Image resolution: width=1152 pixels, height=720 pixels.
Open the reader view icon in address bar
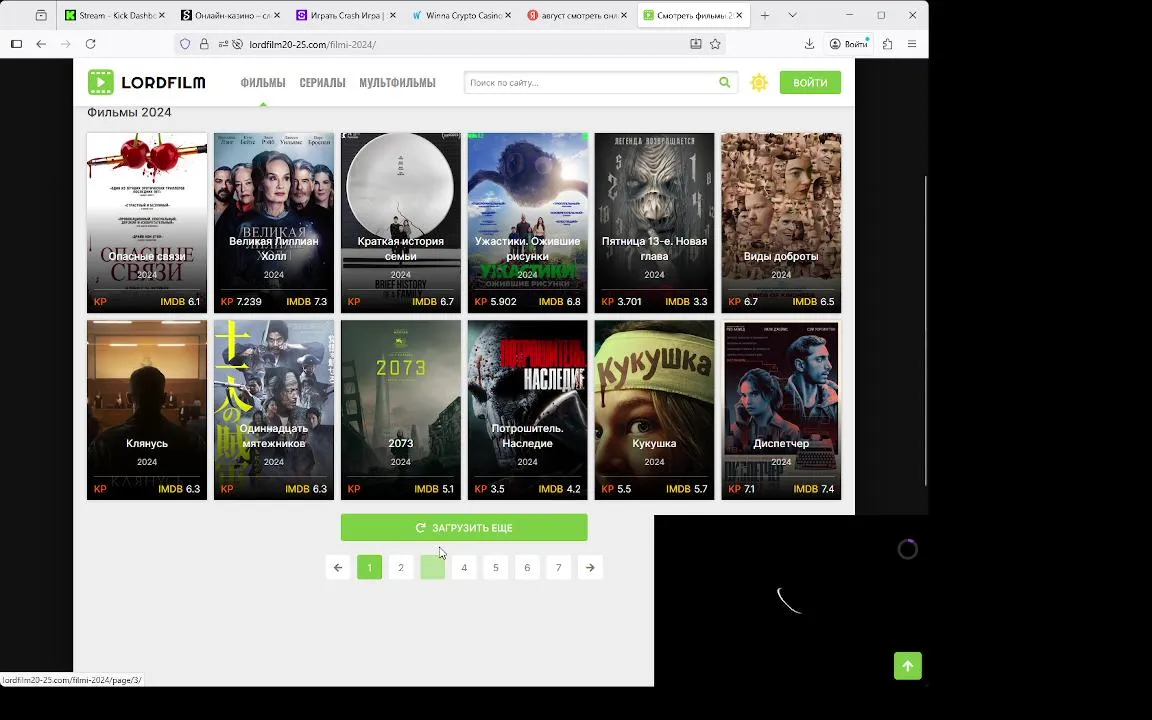[x=695, y=44]
